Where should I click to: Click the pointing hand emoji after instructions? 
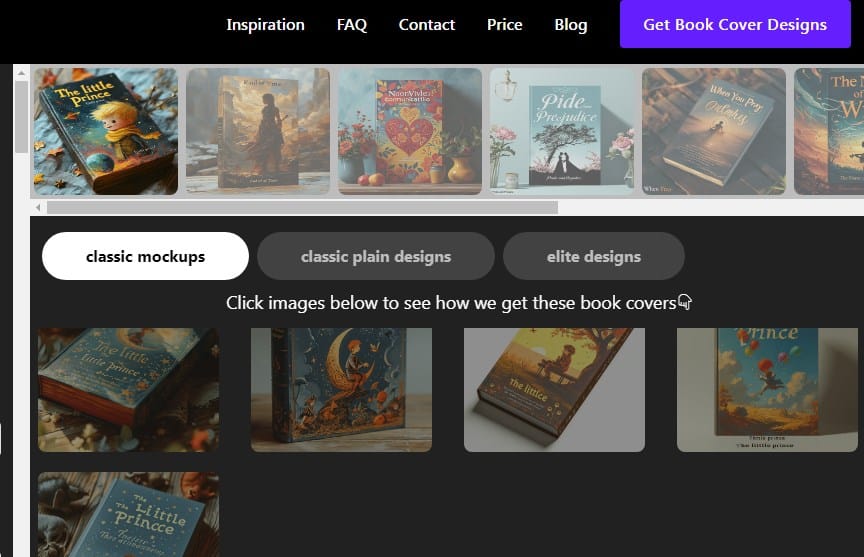[x=685, y=302]
